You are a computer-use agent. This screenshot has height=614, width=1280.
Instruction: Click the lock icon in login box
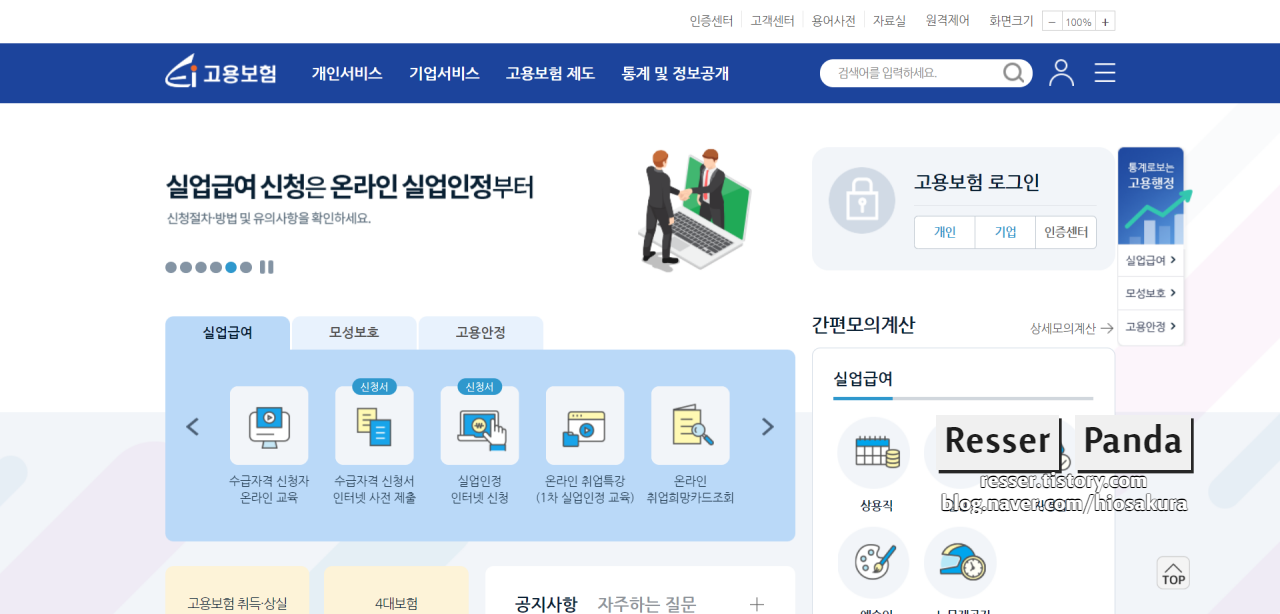click(x=862, y=200)
